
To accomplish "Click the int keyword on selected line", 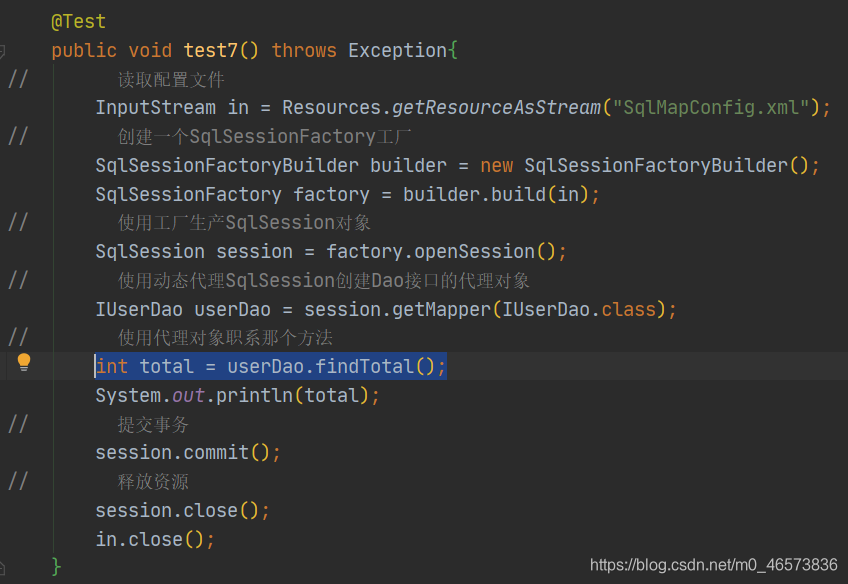I will 112,367.
